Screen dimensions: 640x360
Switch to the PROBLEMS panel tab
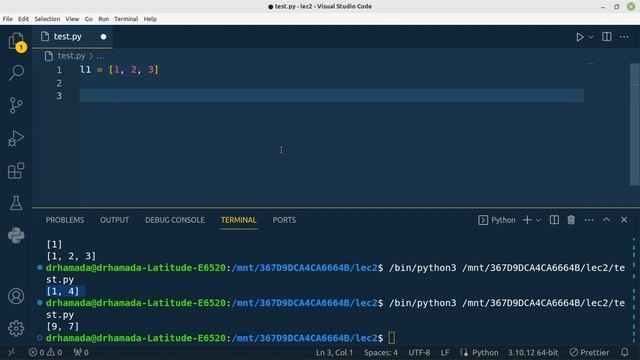point(65,220)
